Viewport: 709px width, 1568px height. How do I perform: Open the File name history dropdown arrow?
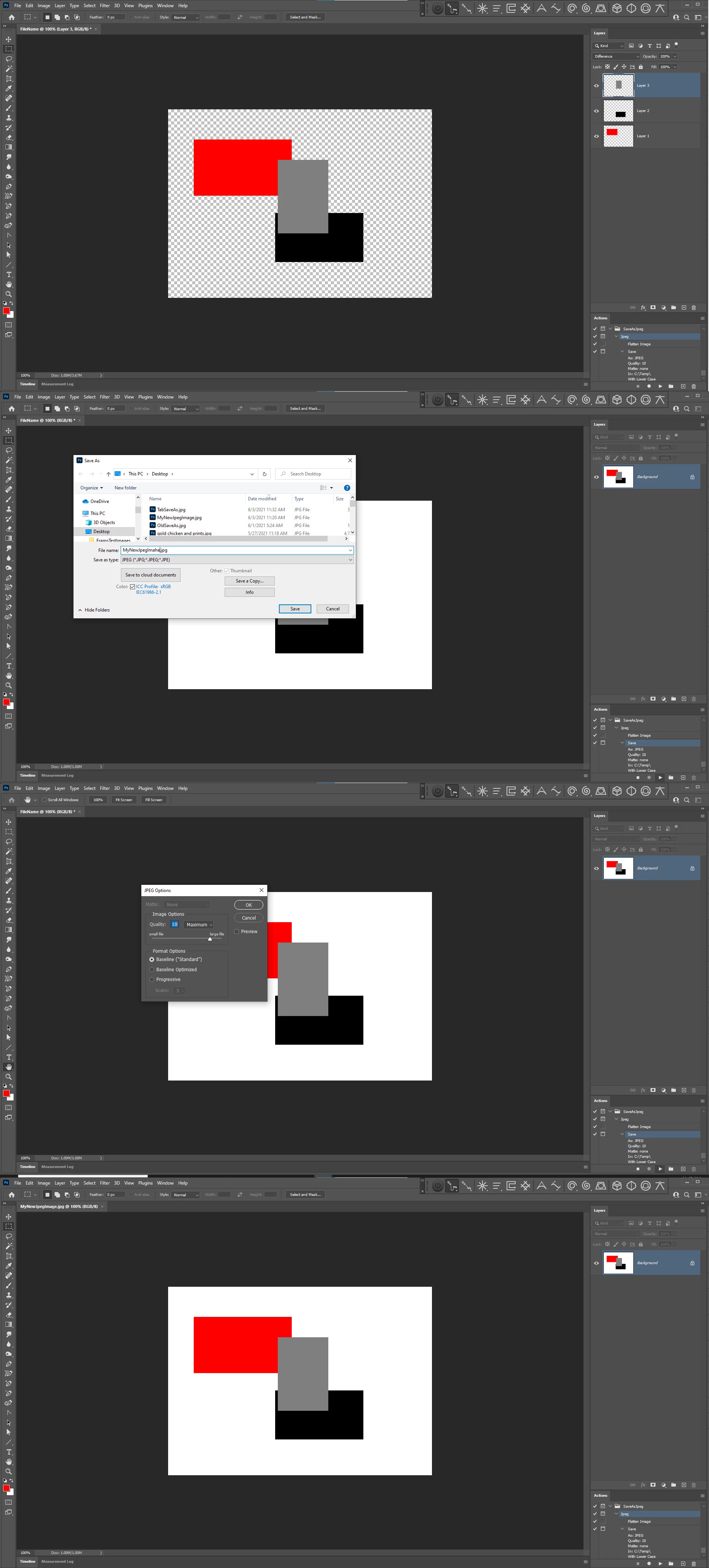(x=350, y=550)
